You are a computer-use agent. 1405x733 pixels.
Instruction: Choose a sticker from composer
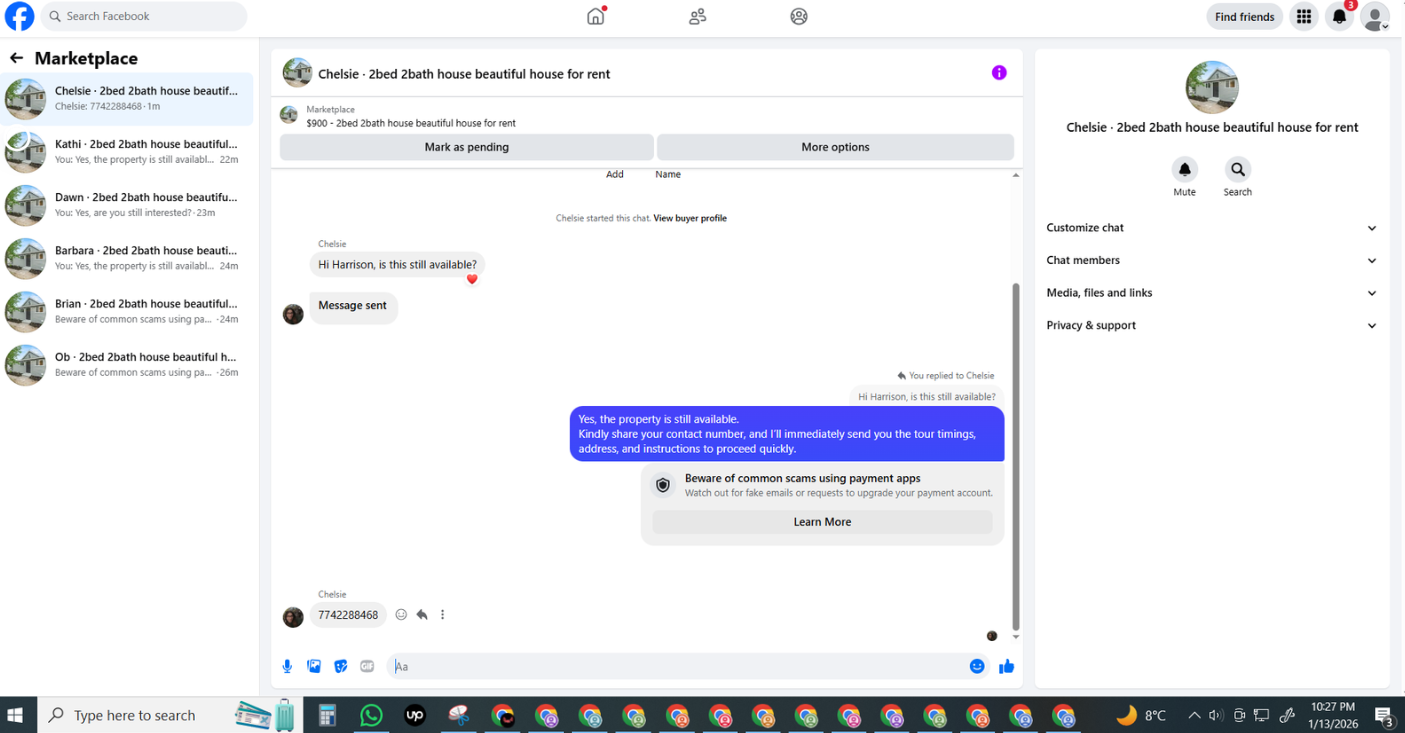click(x=341, y=666)
